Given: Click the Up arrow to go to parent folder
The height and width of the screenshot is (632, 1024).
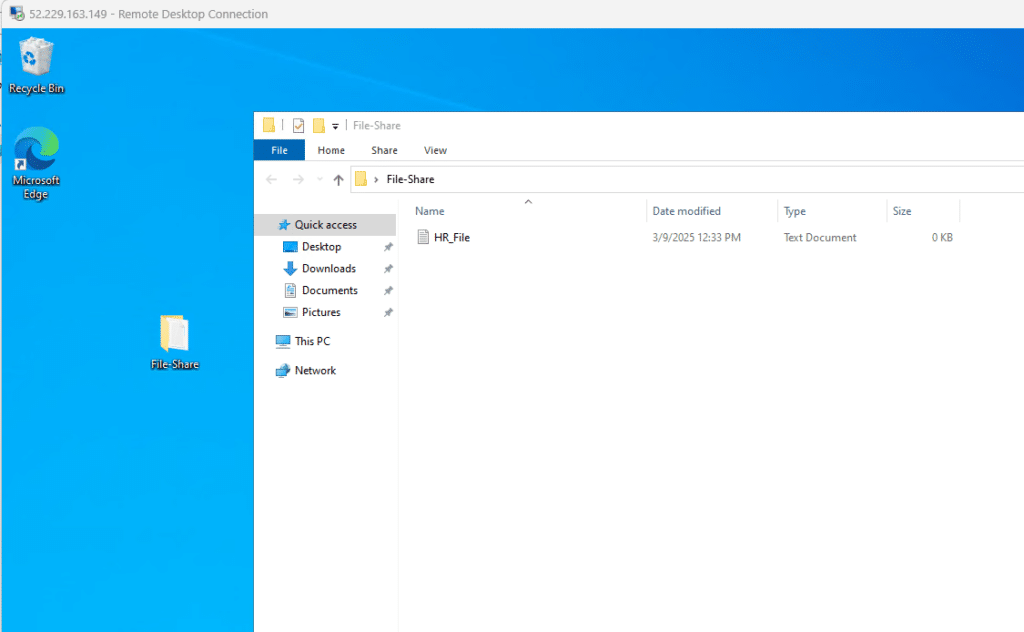Looking at the screenshot, I should (338, 180).
